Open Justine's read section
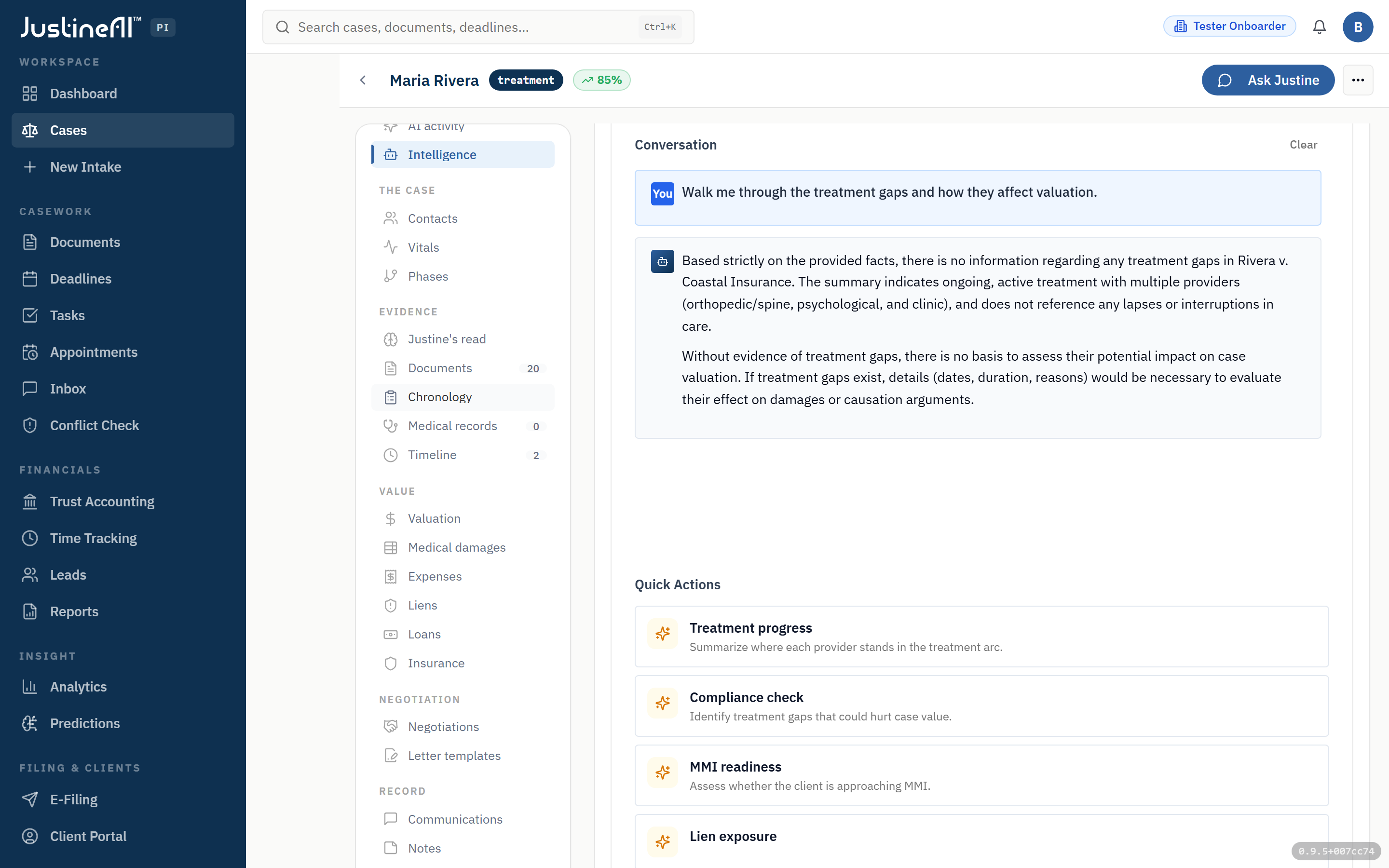This screenshot has height=868, width=1389. pos(463,339)
